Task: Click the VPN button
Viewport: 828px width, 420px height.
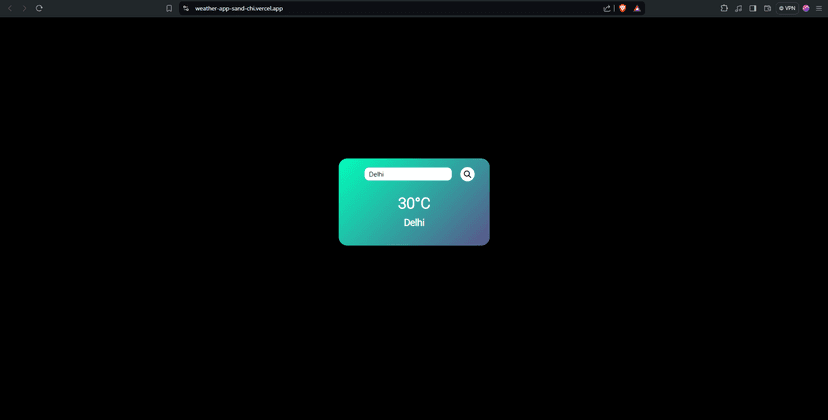Action: click(787, 8)
